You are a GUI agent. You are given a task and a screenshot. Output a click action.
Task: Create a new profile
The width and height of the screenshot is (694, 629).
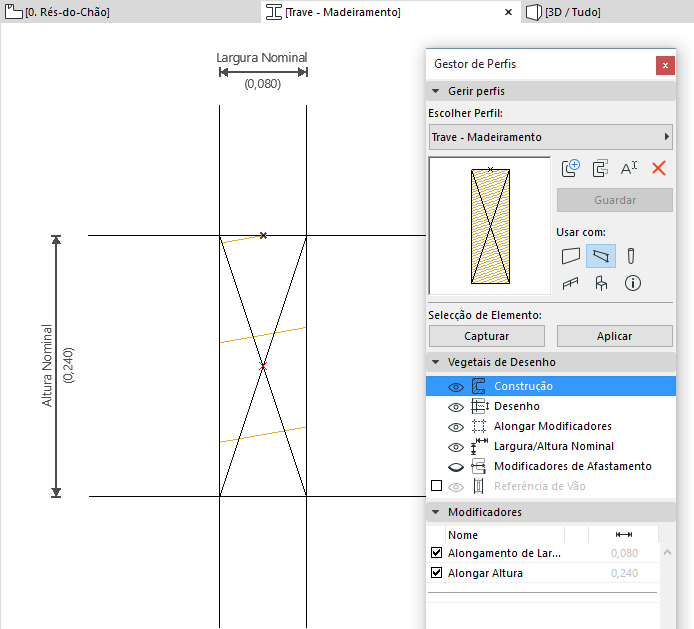(x=571, y=169)
